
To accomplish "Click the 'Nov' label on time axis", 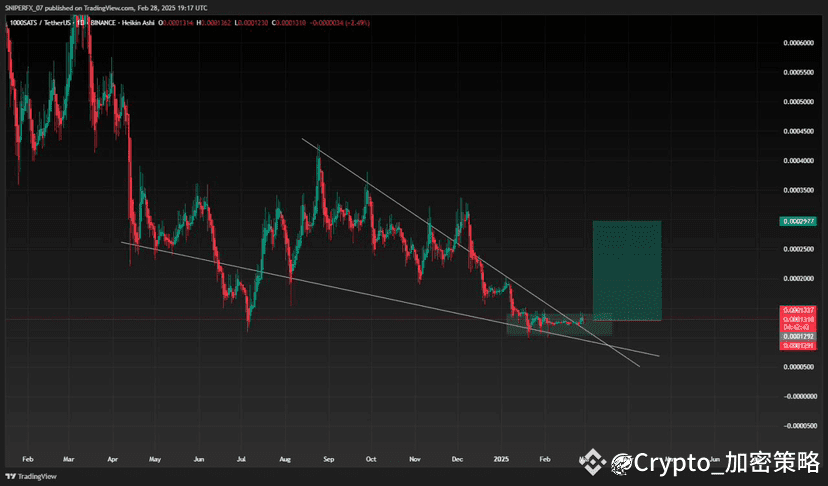I will (415, 459).
